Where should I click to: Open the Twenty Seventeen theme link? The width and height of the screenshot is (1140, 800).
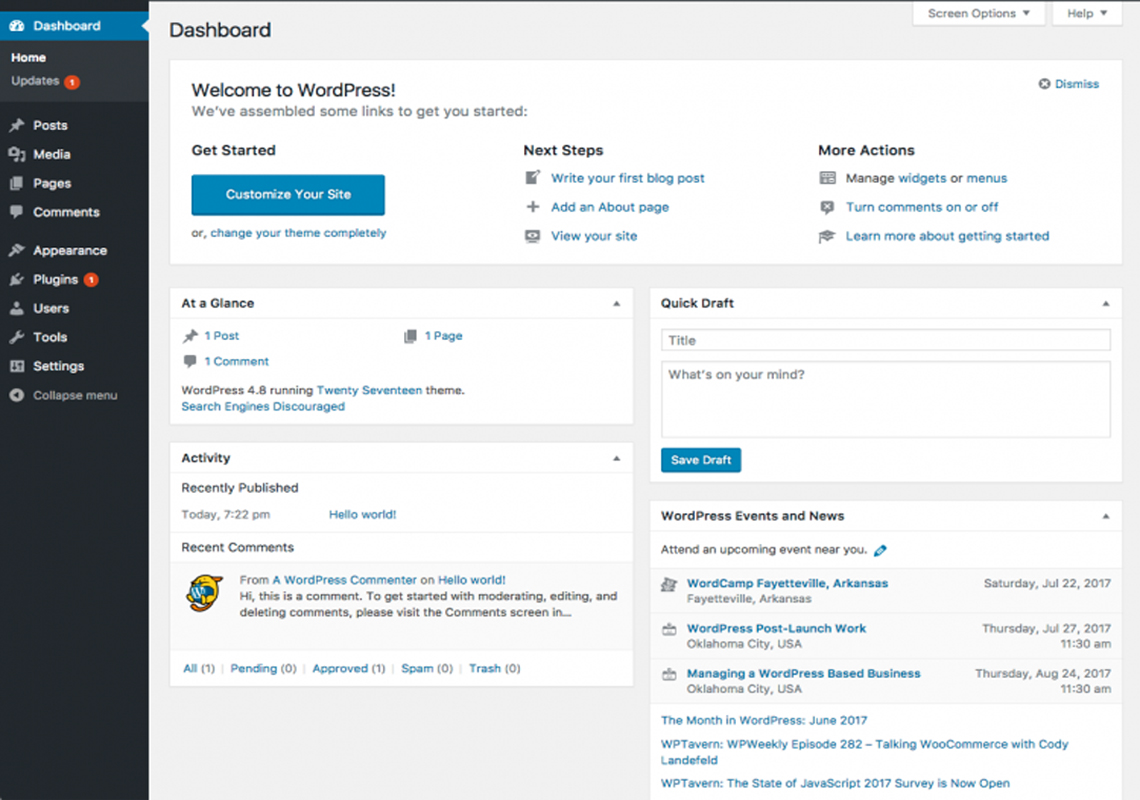point(369,391)
